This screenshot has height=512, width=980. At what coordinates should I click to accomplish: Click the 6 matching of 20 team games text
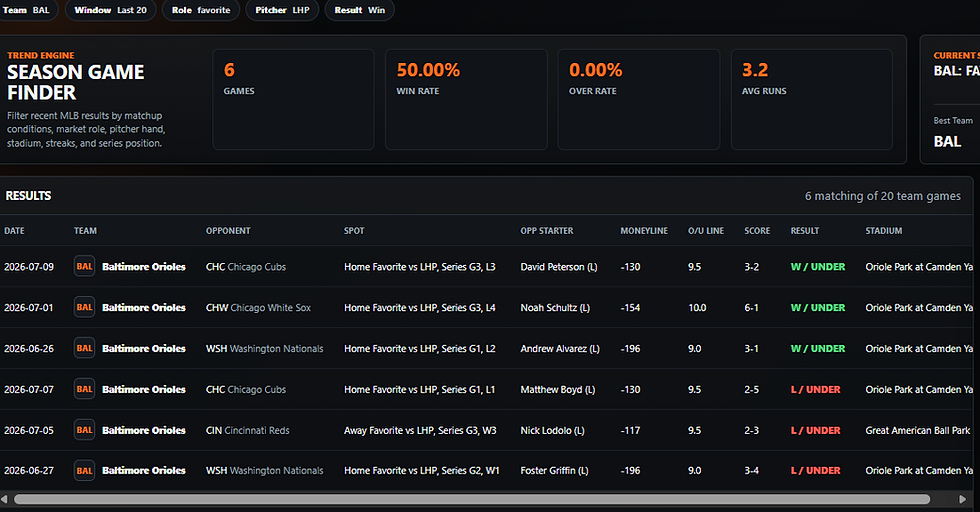882,196
